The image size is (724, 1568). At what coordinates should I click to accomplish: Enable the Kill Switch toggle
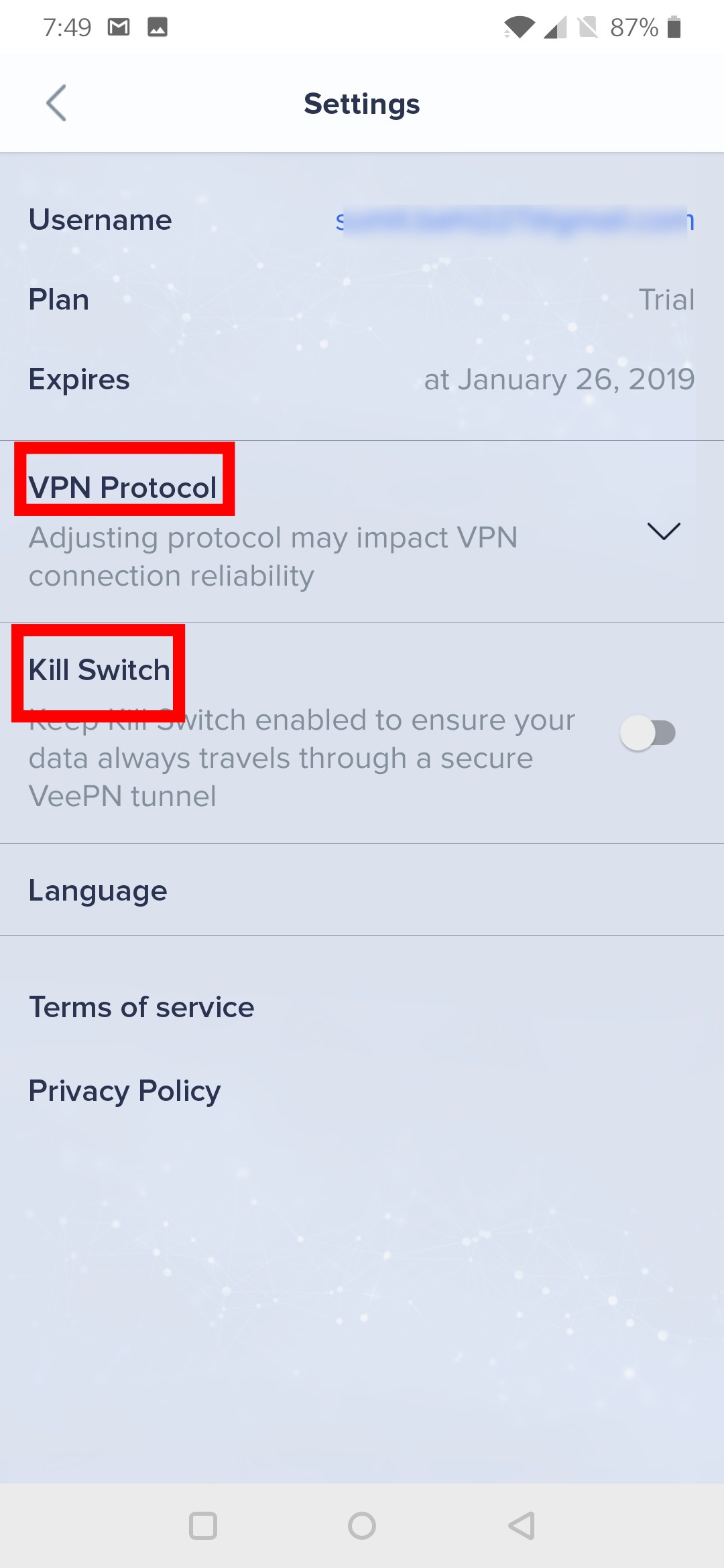(648, 732)
